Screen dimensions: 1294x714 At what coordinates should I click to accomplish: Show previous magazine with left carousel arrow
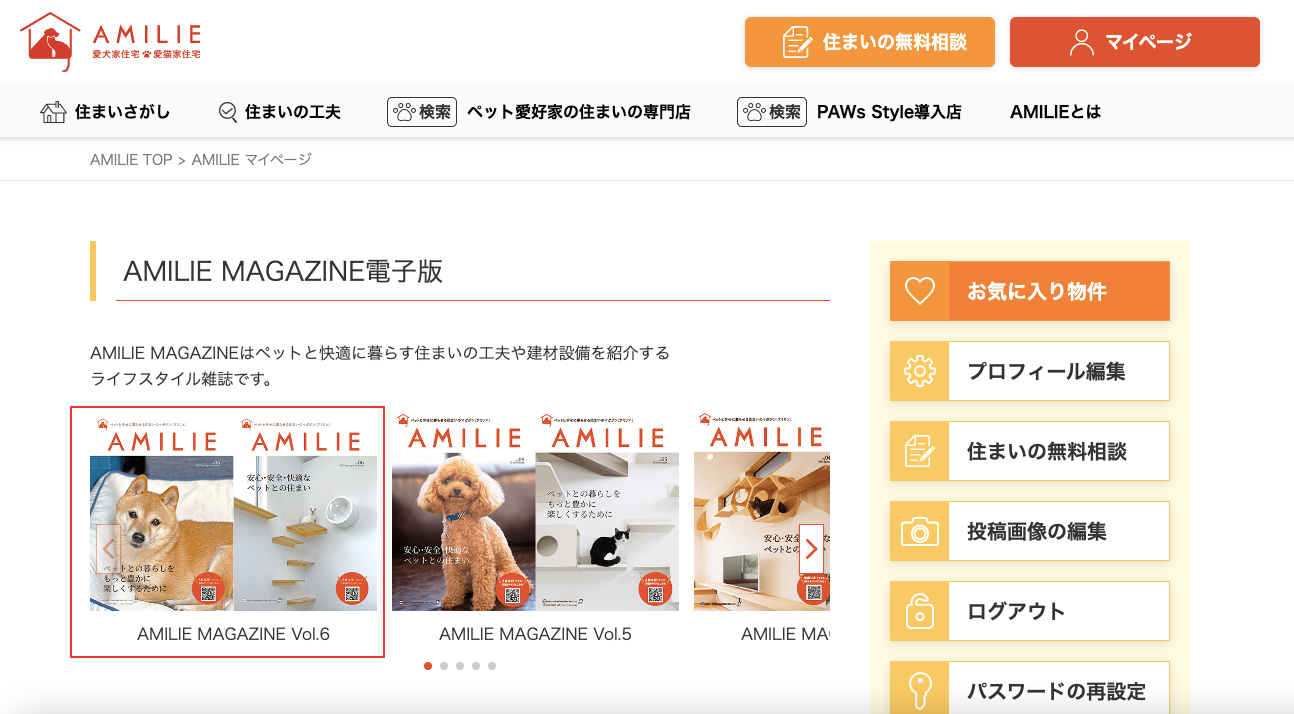pos(108,549)
